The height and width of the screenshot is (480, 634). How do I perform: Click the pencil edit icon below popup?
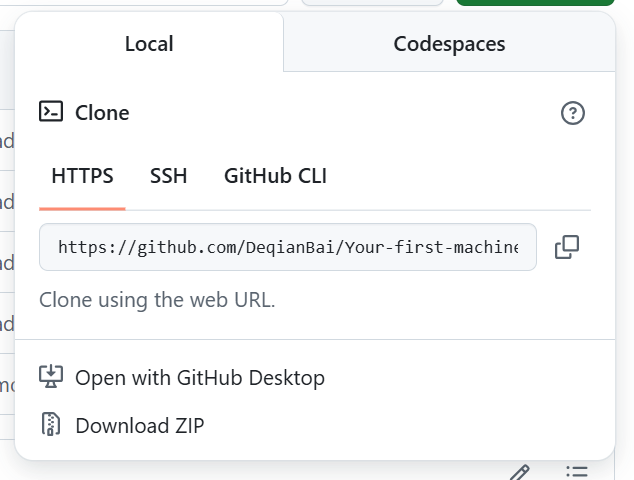coord(520,472)
